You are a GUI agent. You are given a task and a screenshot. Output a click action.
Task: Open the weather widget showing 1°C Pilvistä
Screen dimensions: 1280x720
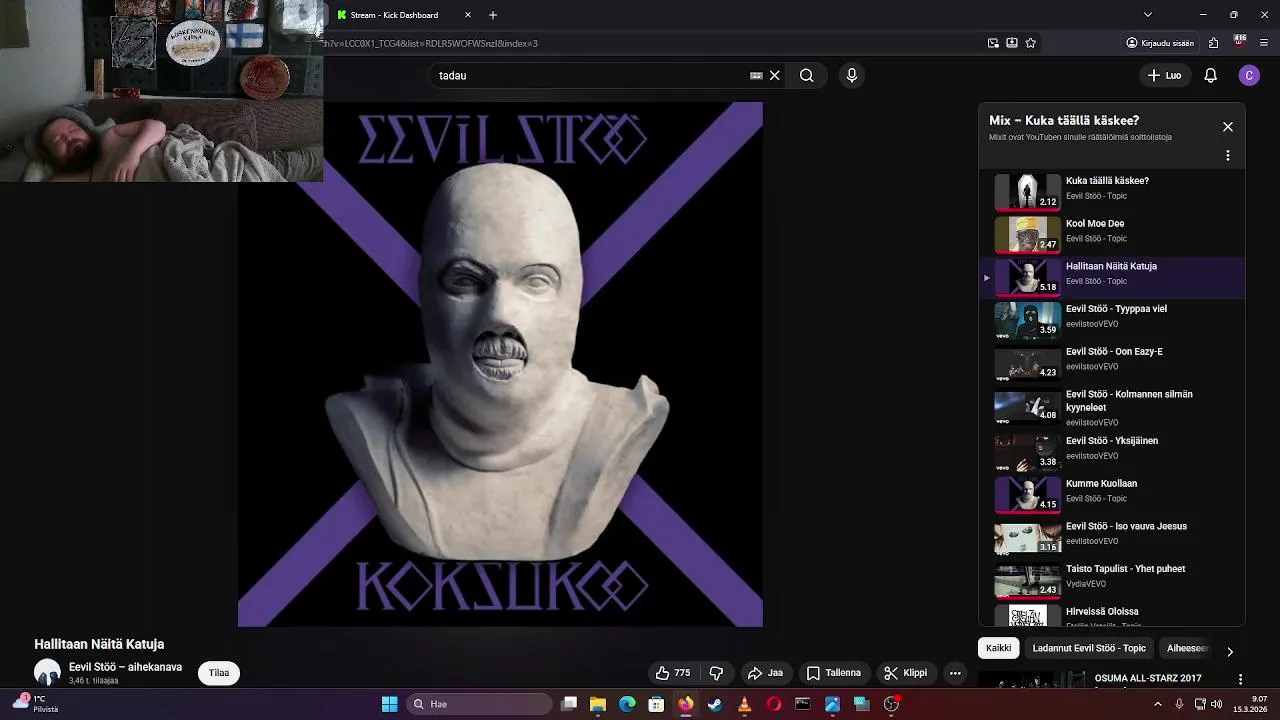[x=35, y=703]
